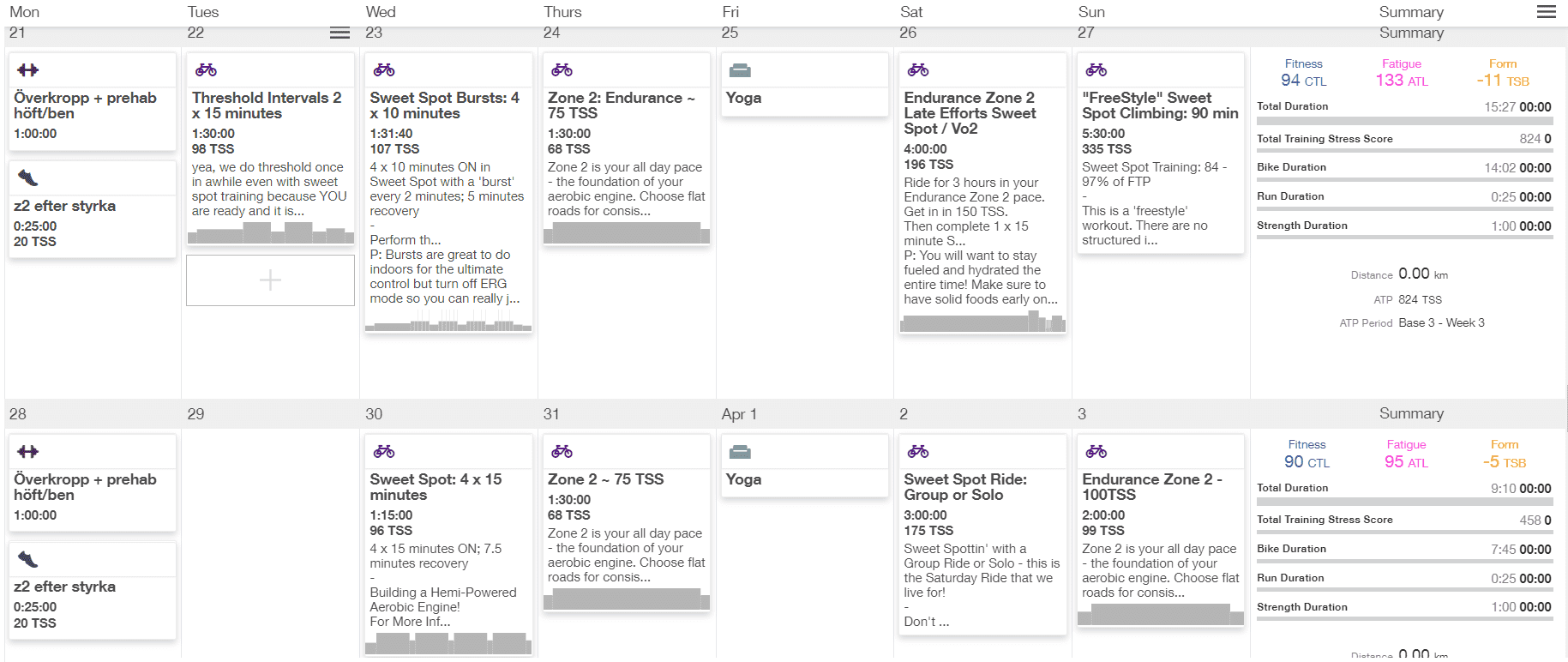Open Yoga workout on April 1
Image resolution: width=1568 pixels, height=662 pixels.
(743, 479)
